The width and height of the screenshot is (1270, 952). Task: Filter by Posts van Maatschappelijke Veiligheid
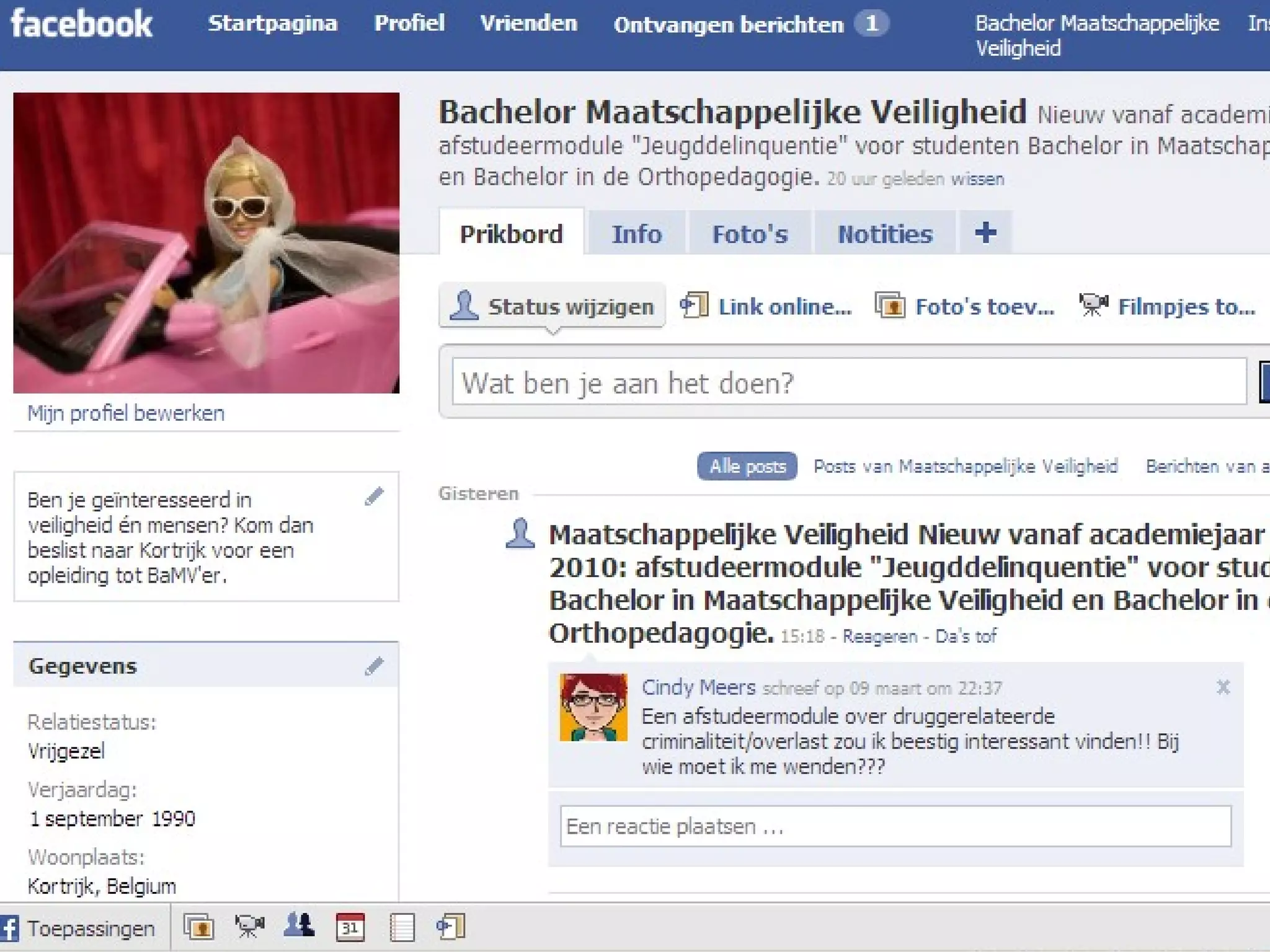[965, 466]
